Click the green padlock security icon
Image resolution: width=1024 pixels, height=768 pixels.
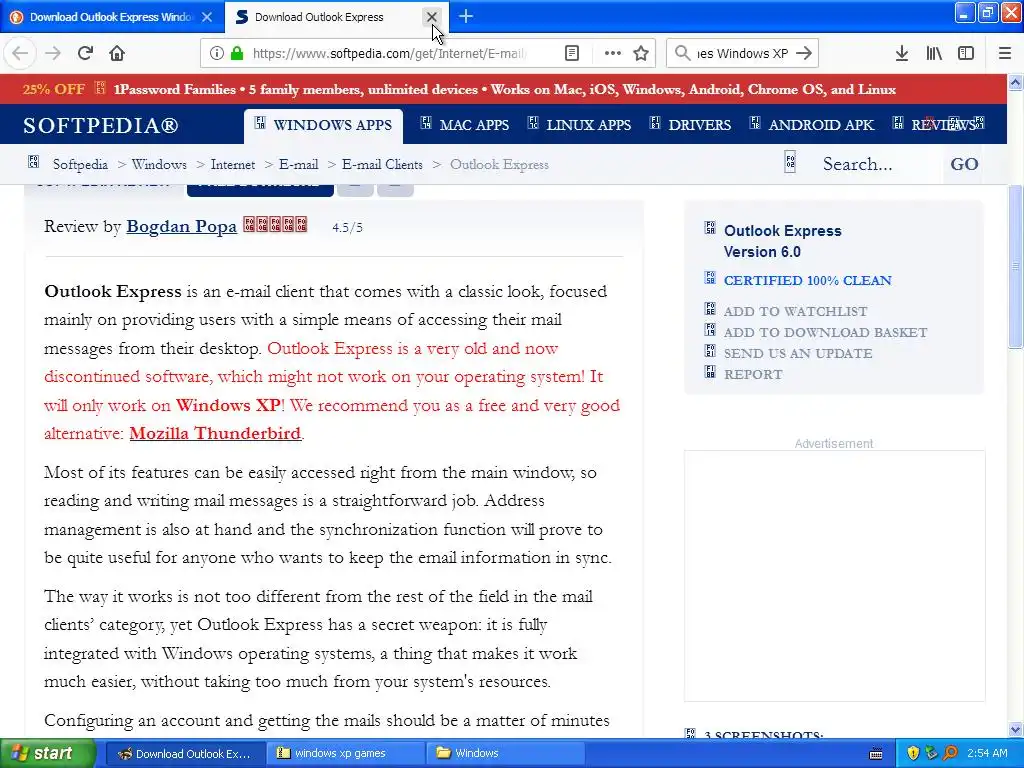pyautogui.click(x=238, y=53)
